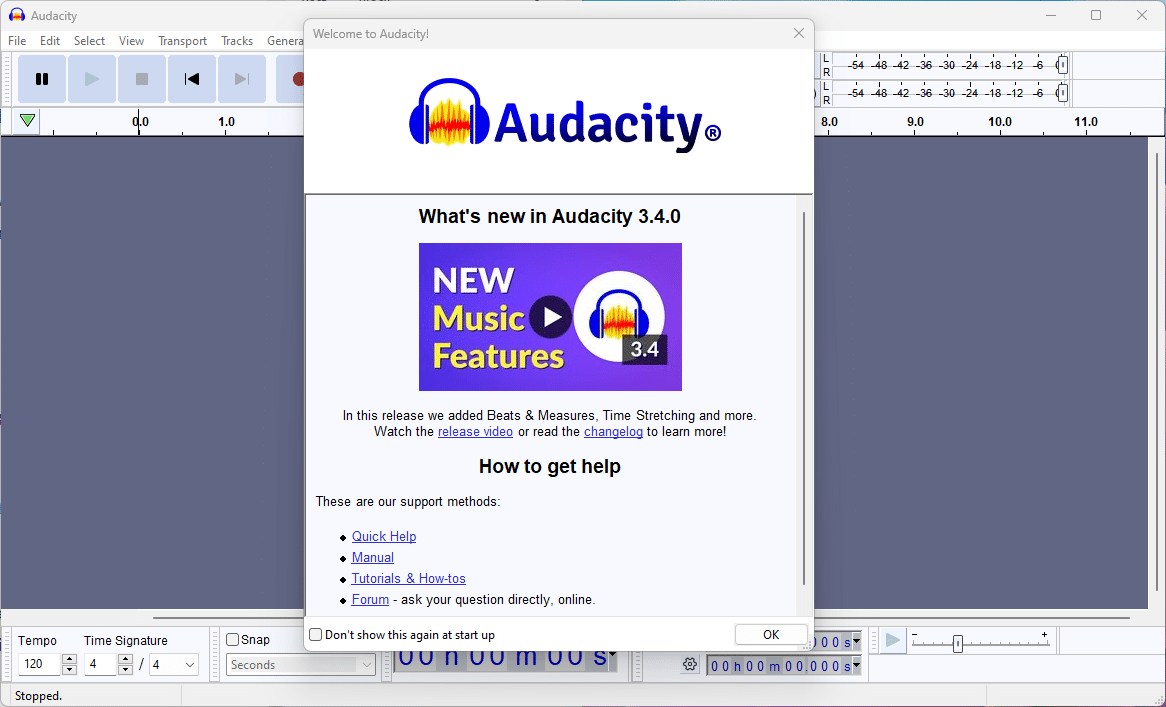The image size is (1166, 707).
Task: Open the time signature denominator dropdown
Action: (189, 665)
